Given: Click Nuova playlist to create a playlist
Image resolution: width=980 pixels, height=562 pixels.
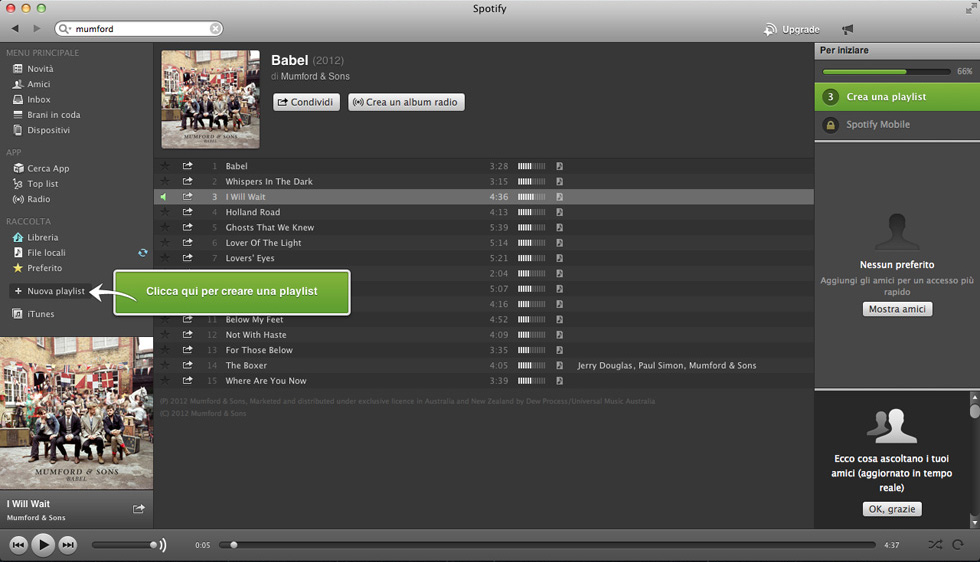Looking at the screenshot, I should (55, 291).
